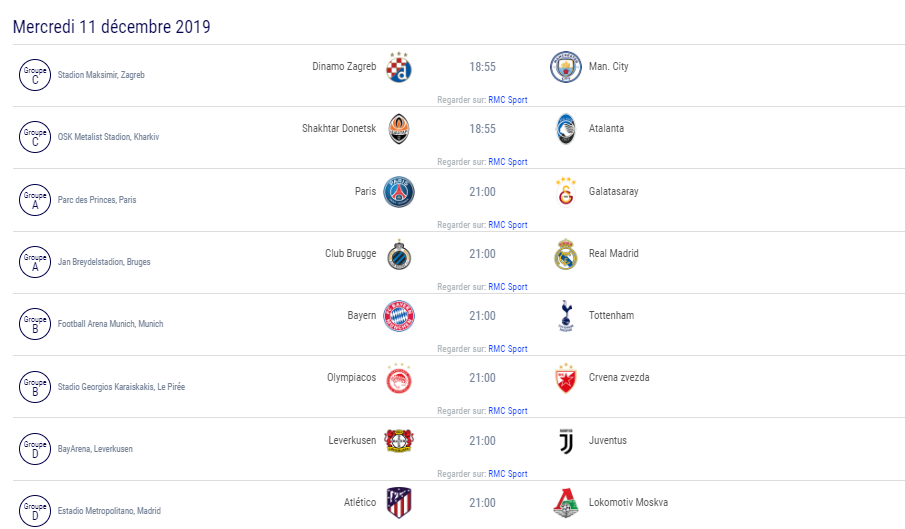Open RMC Sport link for Dinamo Zagreb match

click(x=508, y=100)
